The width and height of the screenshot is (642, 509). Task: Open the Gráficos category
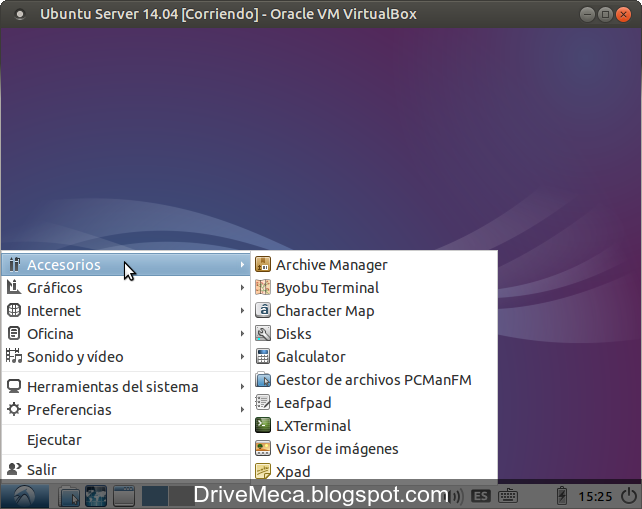126,288
